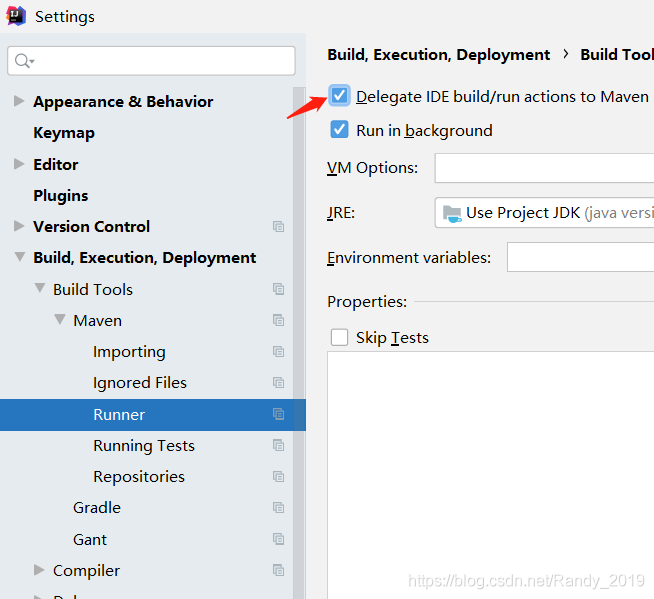Select Gradle build tool settings
The height and width of the screenshot is (599, 654).
97,508
